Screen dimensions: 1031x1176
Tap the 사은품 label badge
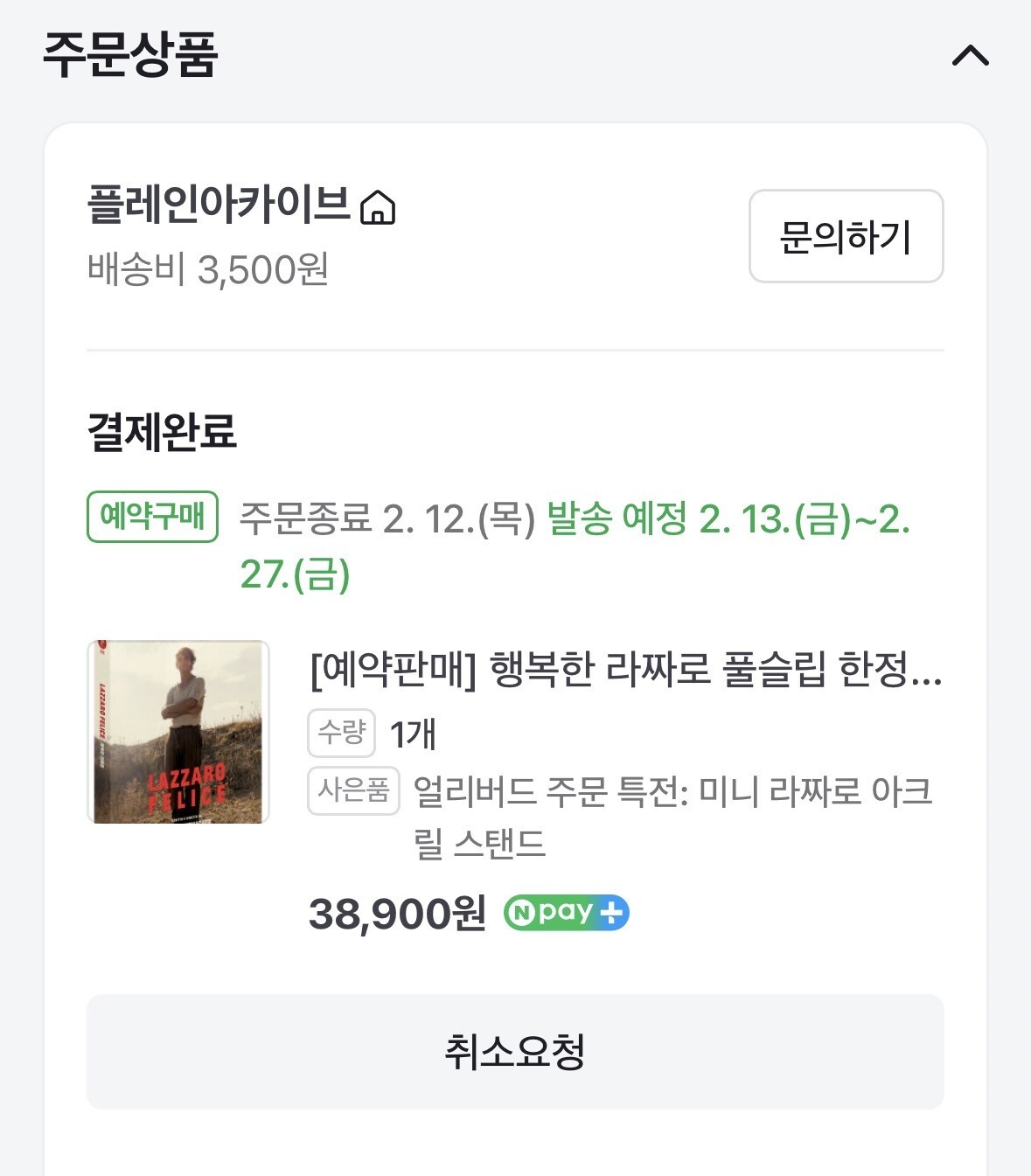tap(353, 790)
